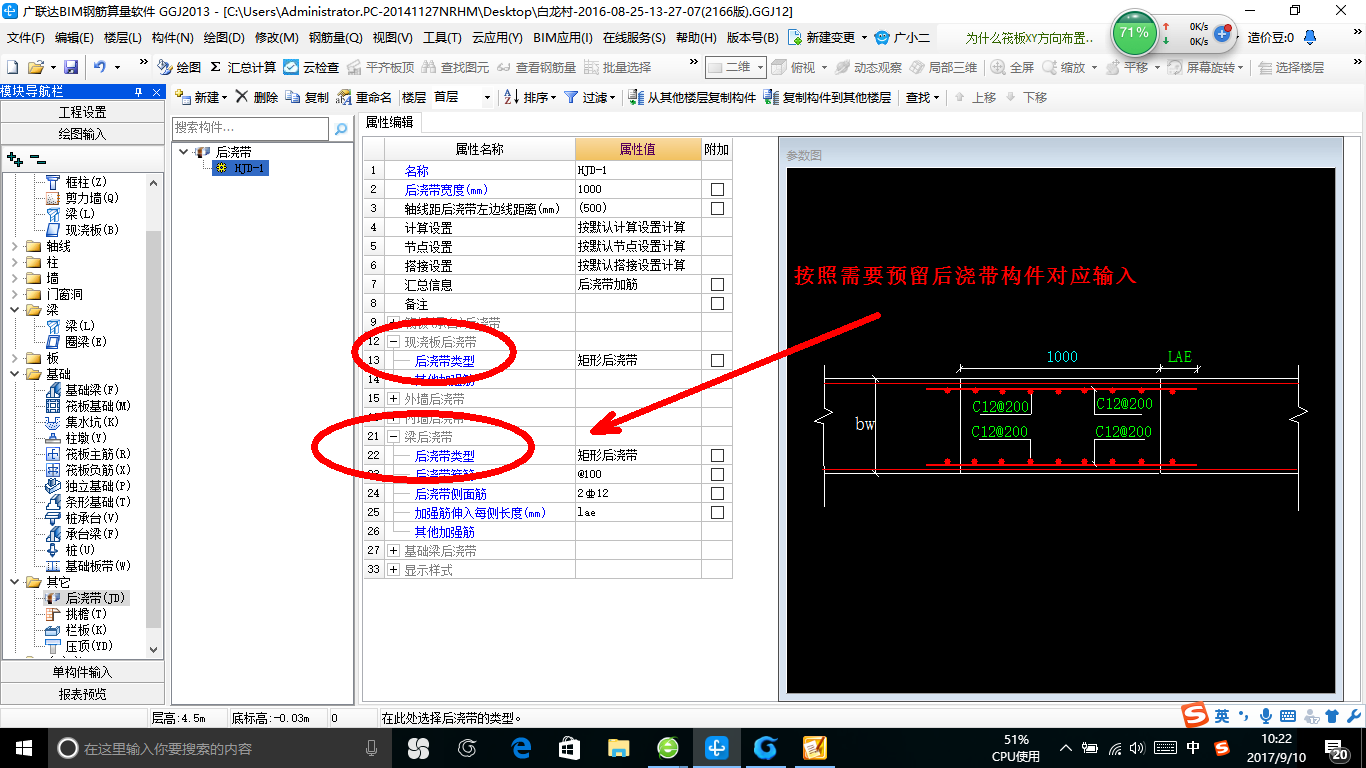
Task: Select 挑檐(T) tree item
Action: [x=76, y=614]
